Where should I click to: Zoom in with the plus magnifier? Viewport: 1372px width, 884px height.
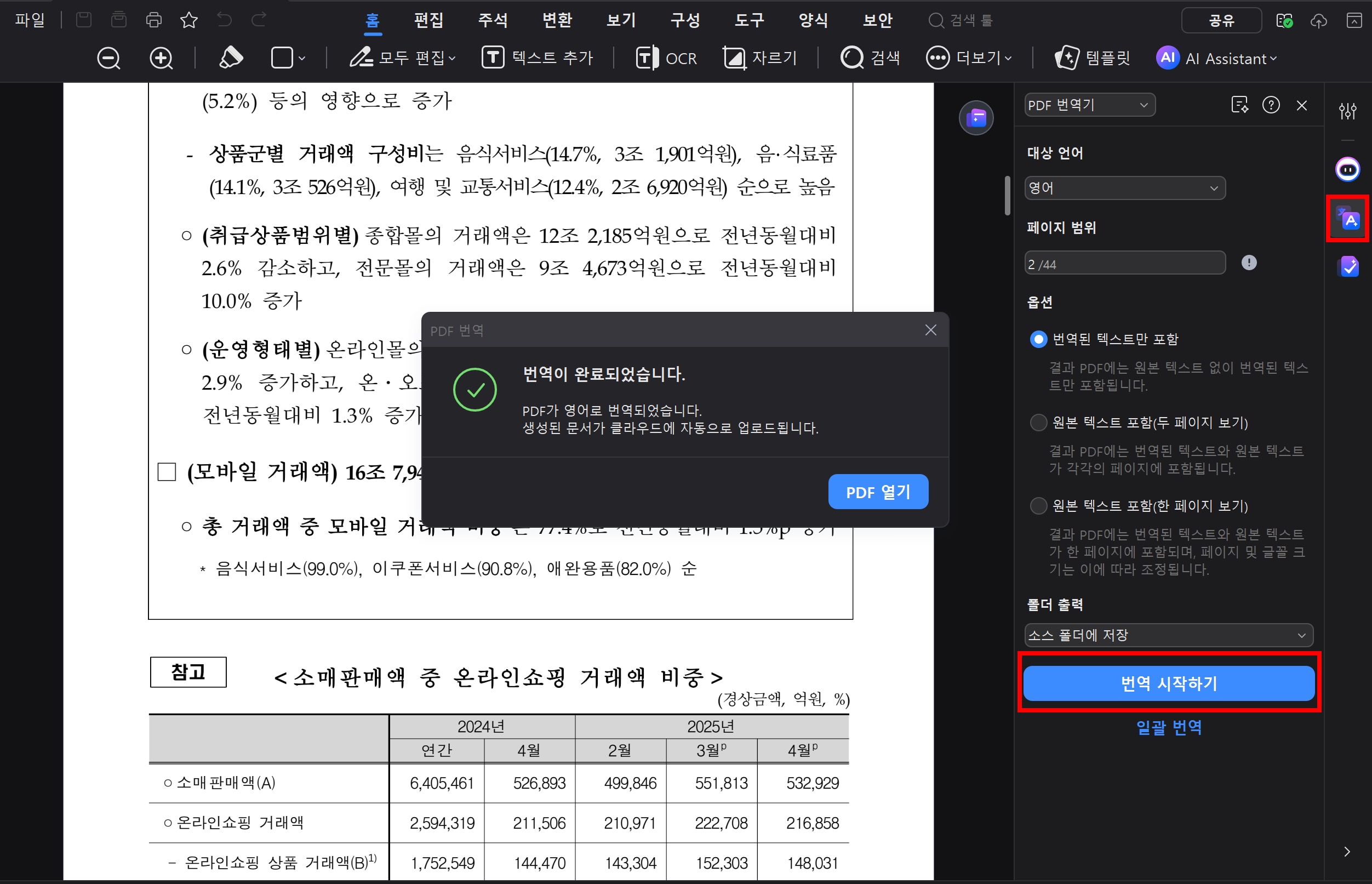161,58
